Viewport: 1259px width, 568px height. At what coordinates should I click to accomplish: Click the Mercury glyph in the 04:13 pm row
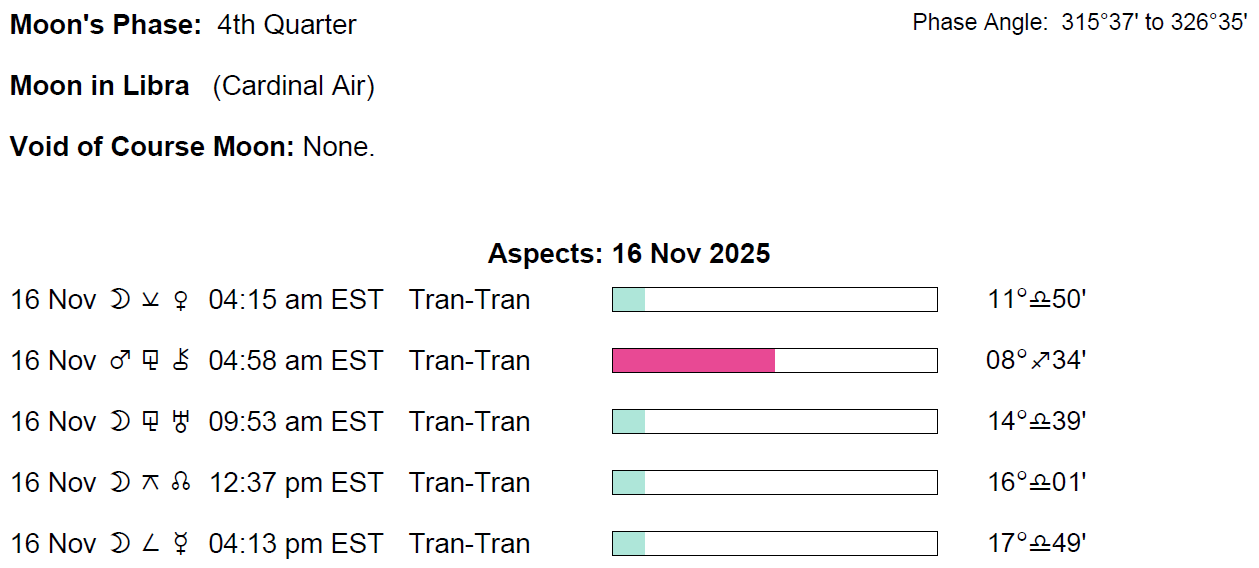point(181,544)
